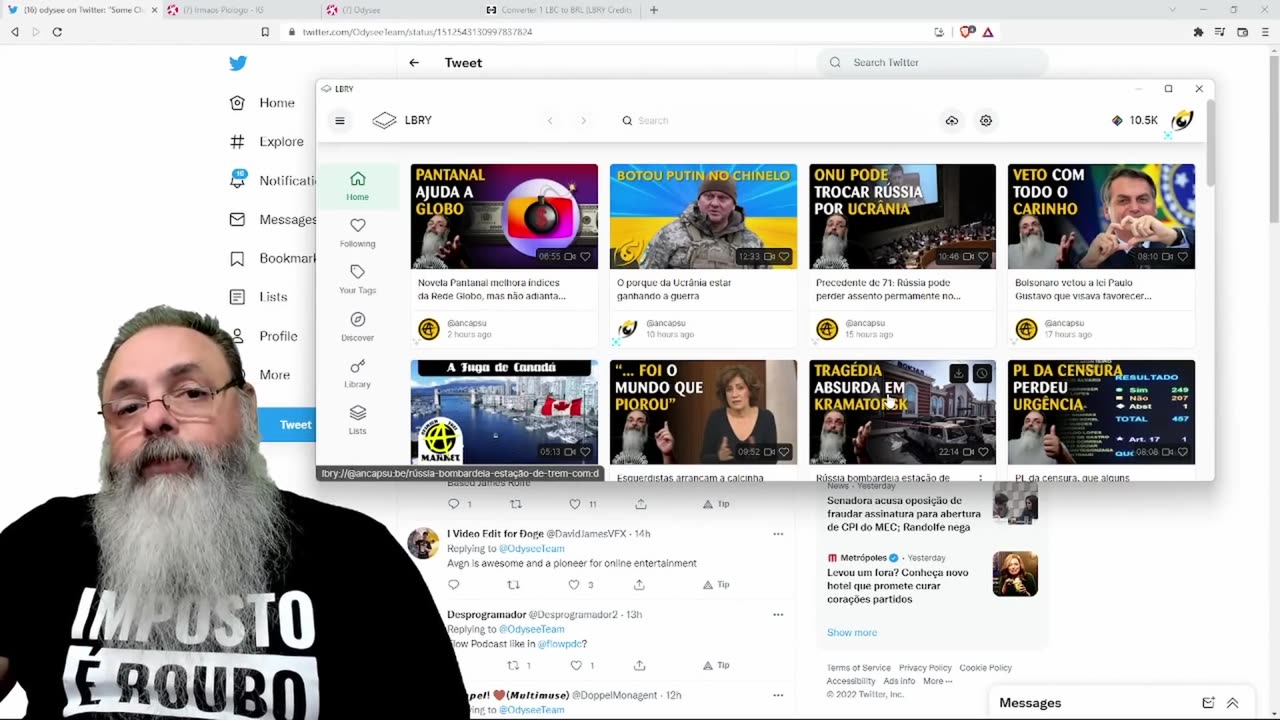Compose new message in Messages dock
Viewport: 1280px width, 720px height.
(x=1208, y=703)
